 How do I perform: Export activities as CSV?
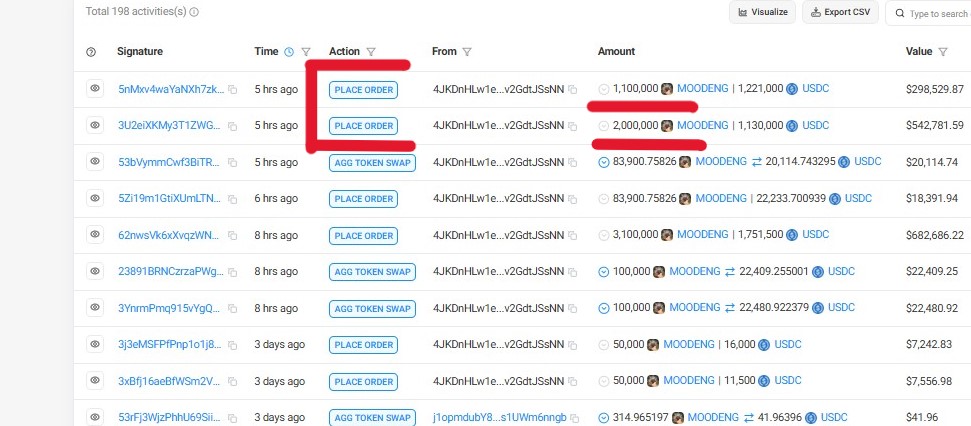pyautogui.click(x=840, y=12)
